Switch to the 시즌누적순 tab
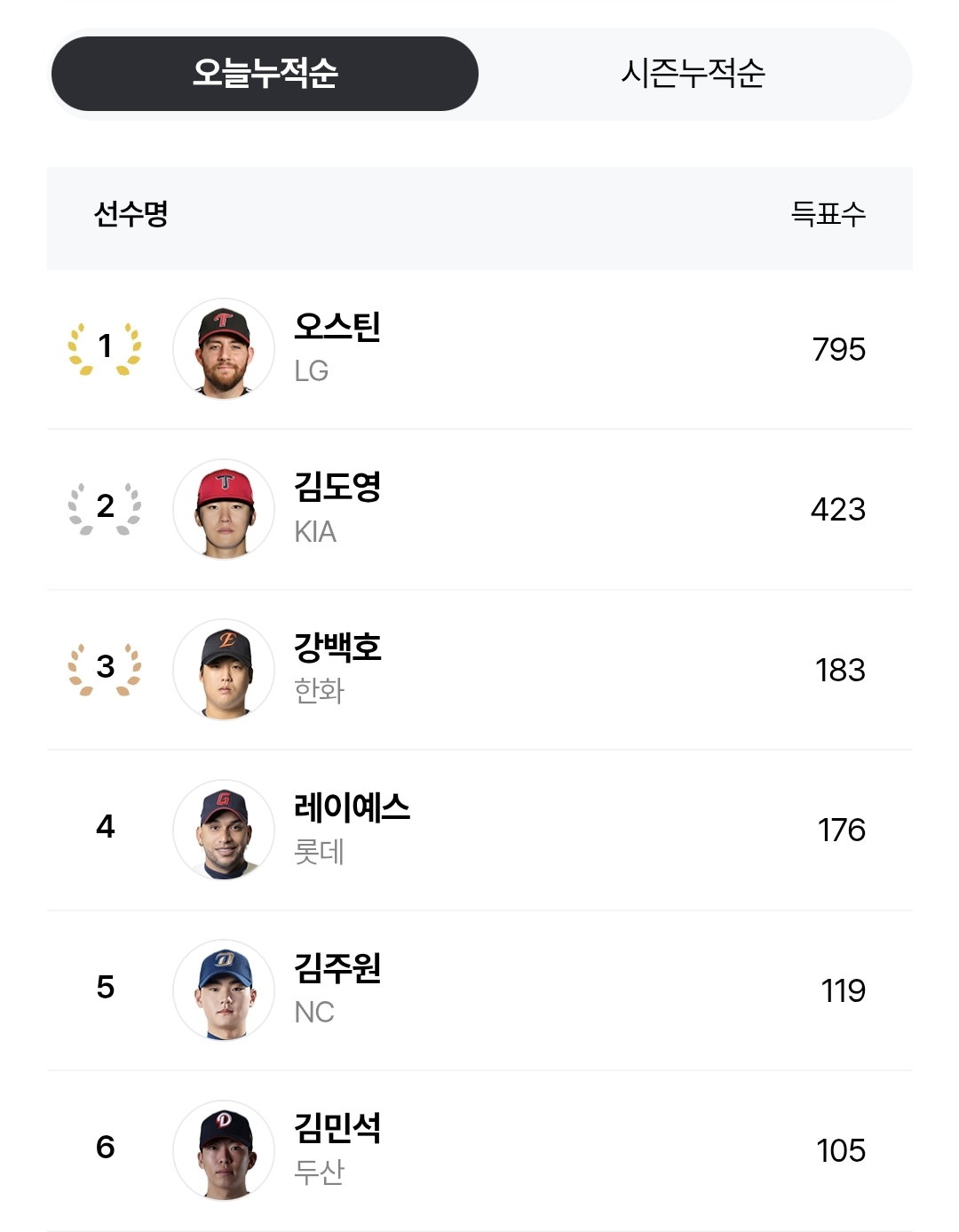The image size is (959, 1232). (693, 74)
